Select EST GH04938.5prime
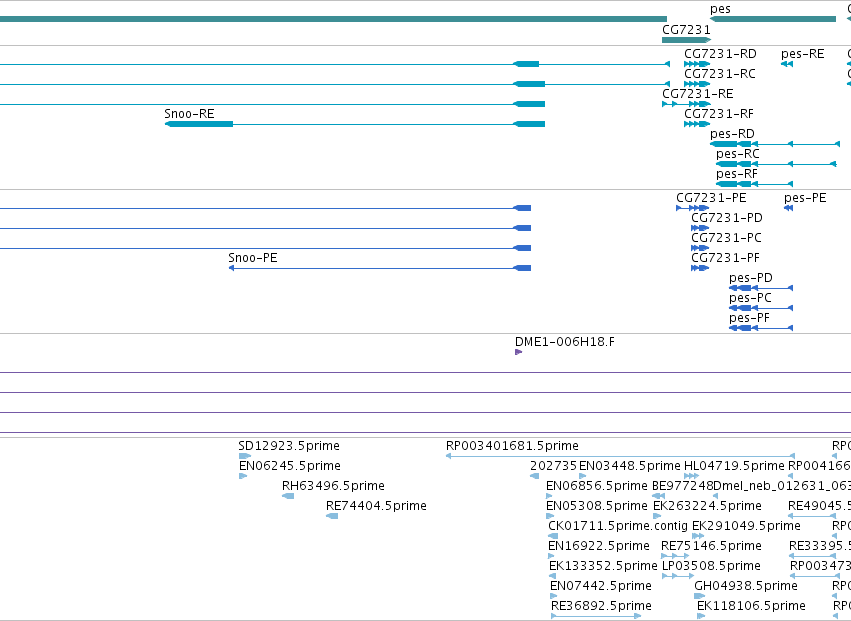 (x=746, y=586)
